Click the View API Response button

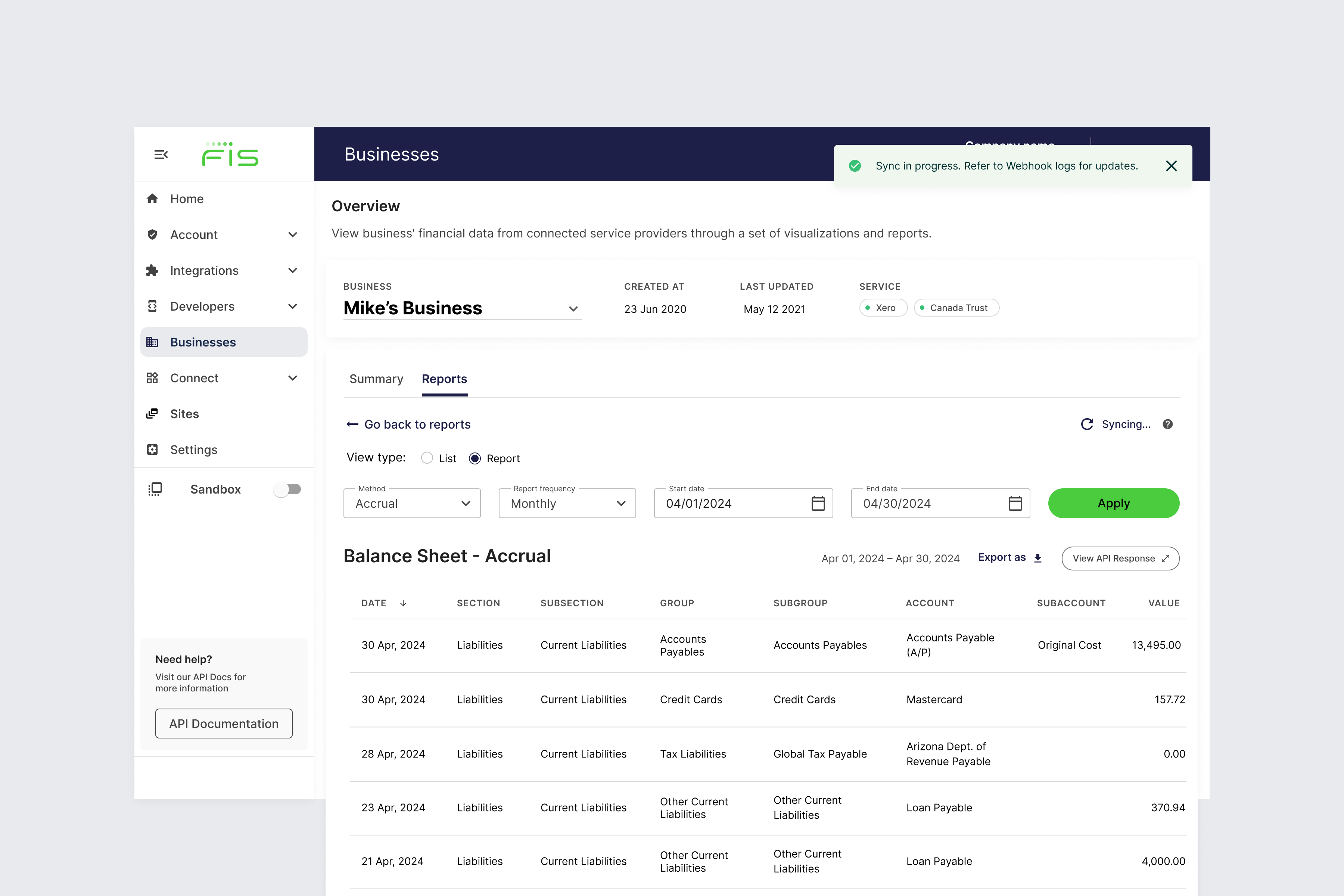click(x=1120, y=558)
